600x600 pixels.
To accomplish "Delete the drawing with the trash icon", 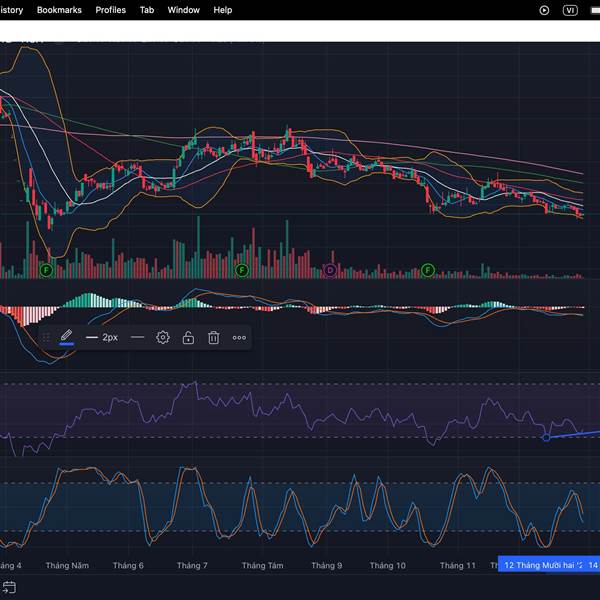I will click(214, 337).
